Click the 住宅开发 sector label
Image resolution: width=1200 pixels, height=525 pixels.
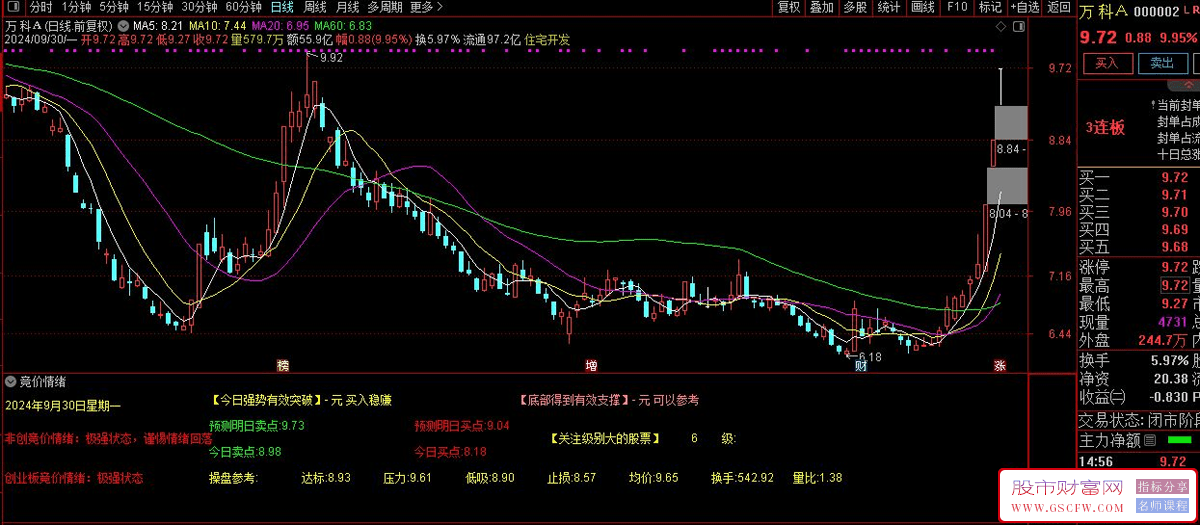tap(546, 40)
